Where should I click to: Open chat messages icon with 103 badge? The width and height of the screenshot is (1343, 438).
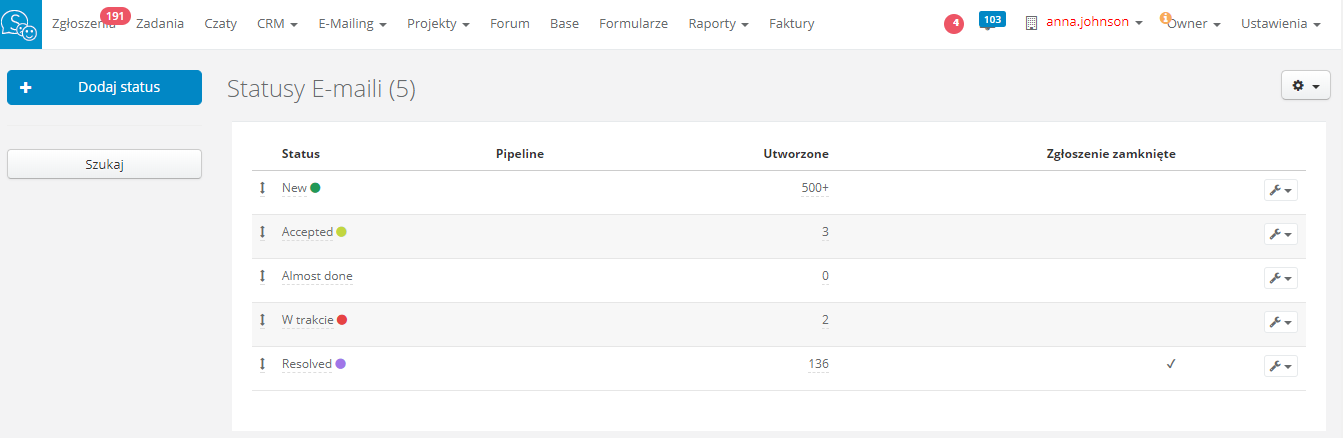click(x=991, y=22)
